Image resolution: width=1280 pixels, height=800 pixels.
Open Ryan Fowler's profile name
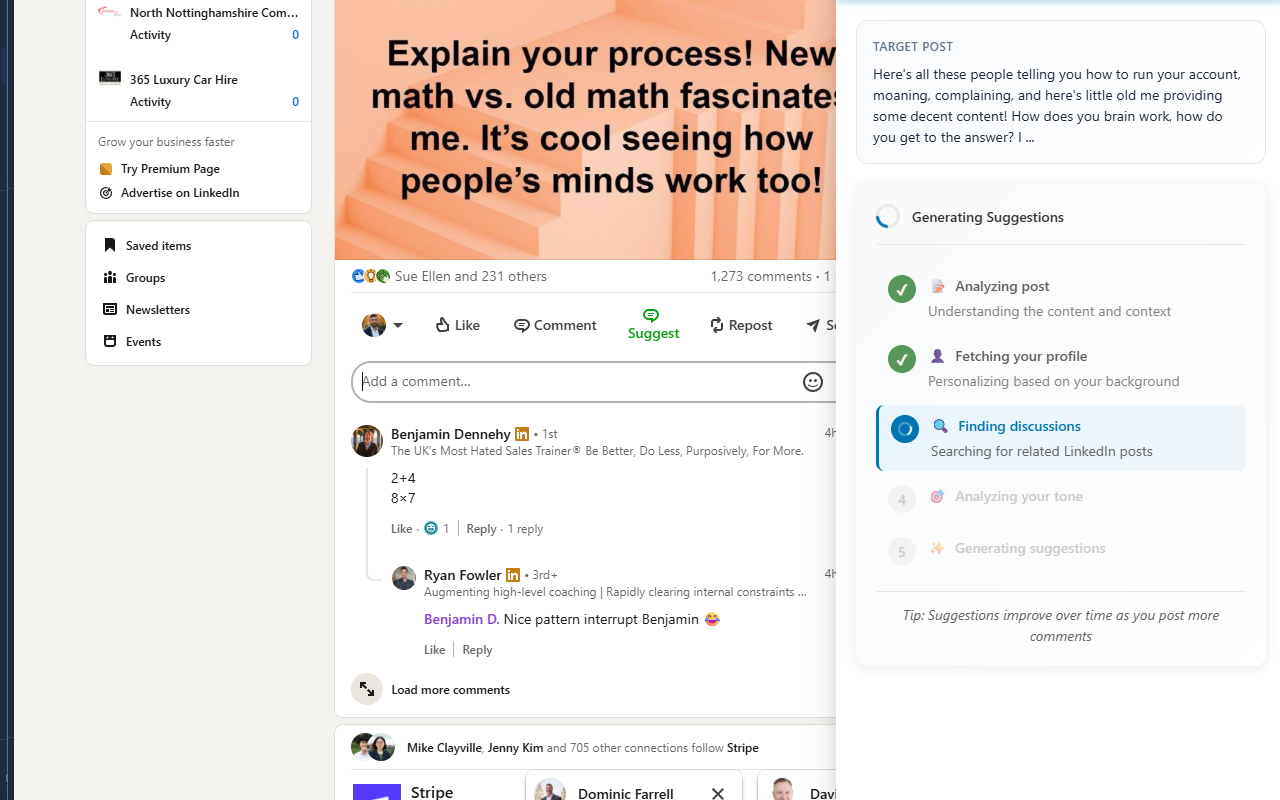pyautogui.click(x=462, y=575)
